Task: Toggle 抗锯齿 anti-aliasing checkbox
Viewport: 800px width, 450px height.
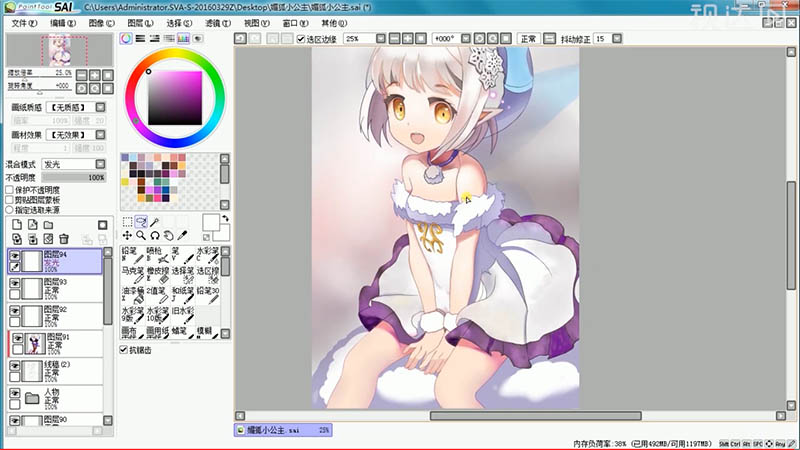Action: (x=123, y=349)
